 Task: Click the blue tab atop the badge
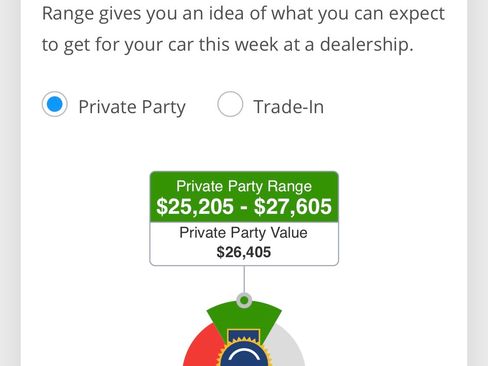(244, 335)
